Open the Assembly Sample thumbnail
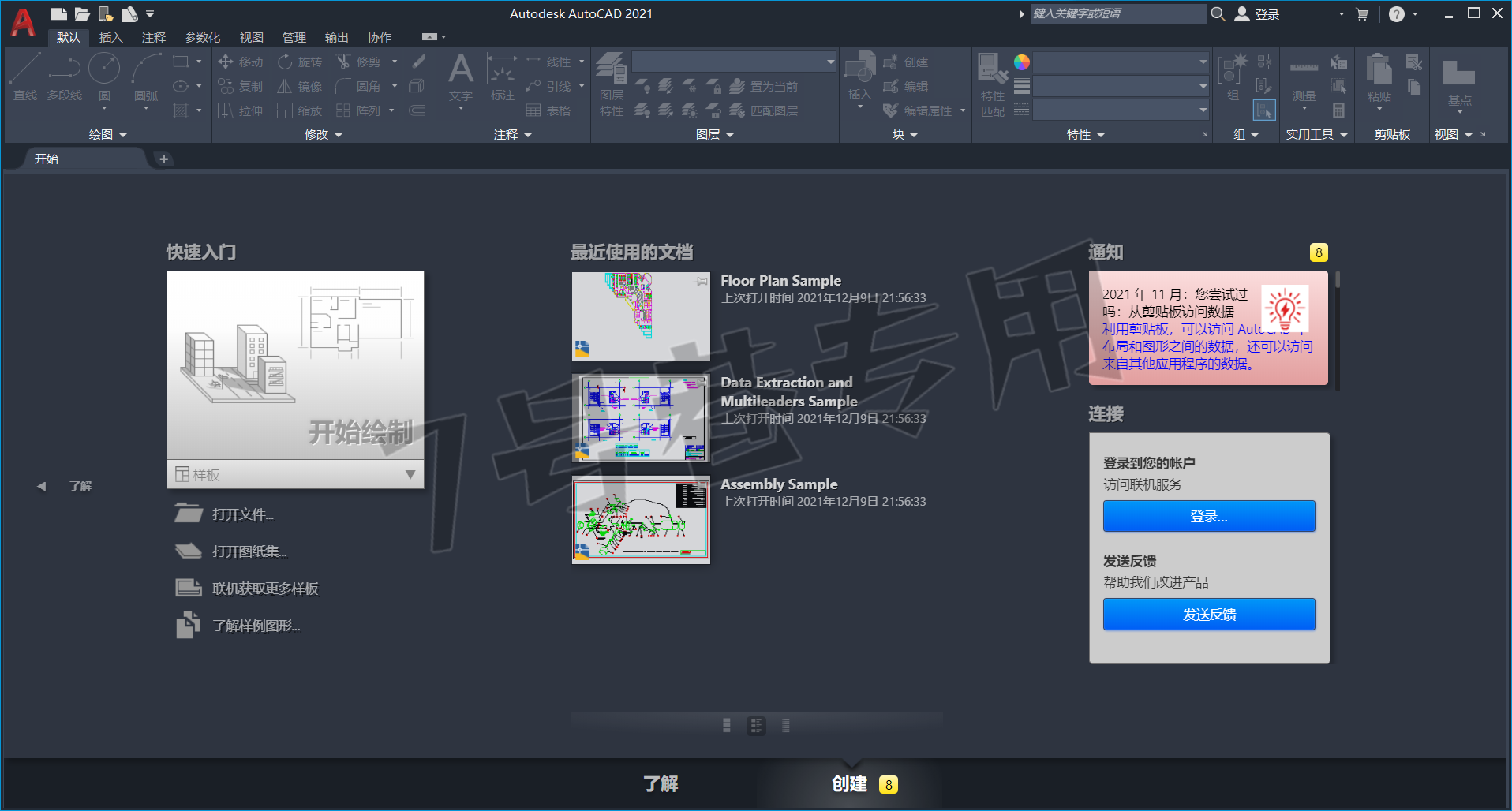Viewport: 1512px width, 811px height. [641, 519]
